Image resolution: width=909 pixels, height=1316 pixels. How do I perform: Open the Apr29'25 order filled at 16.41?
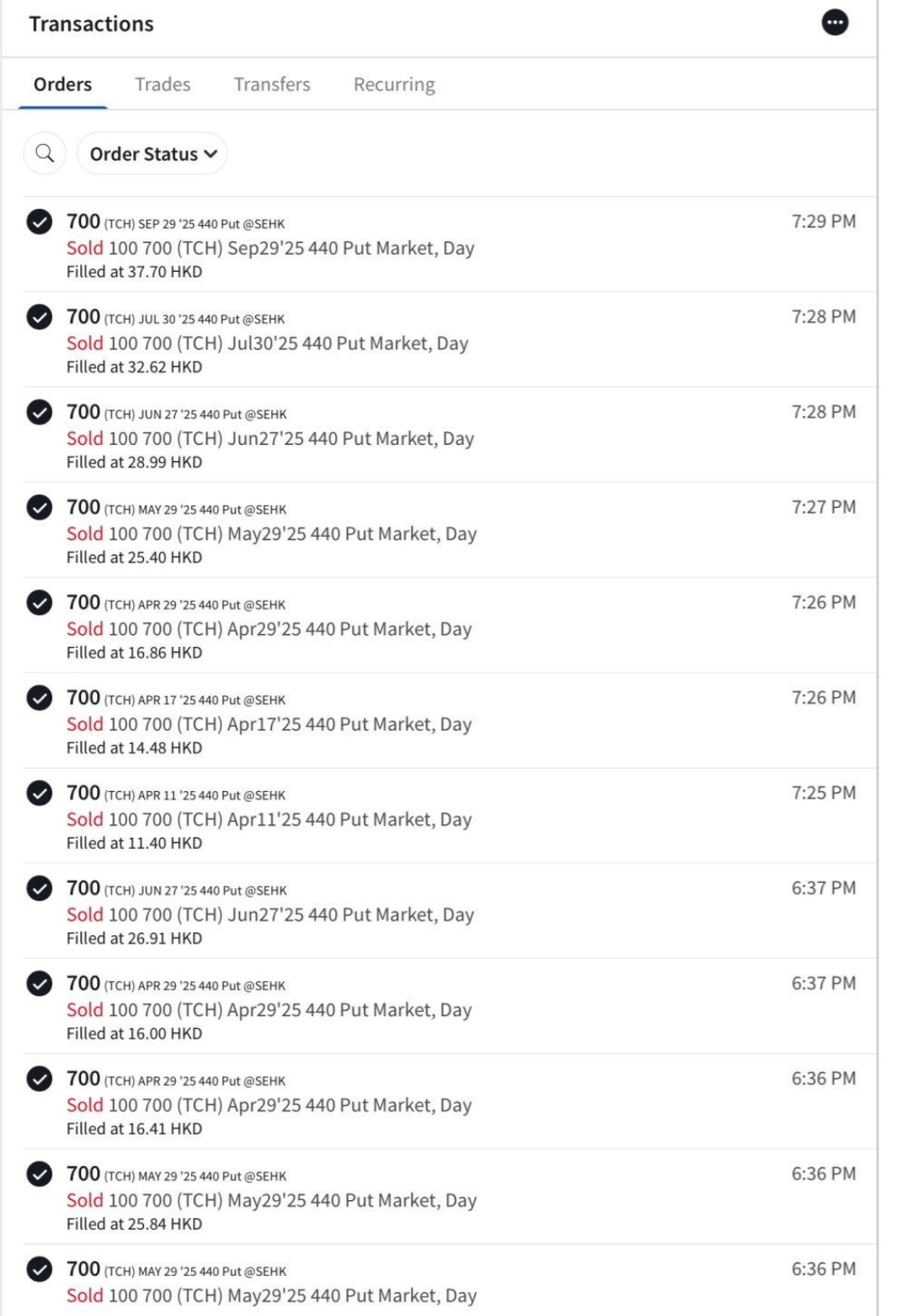tap(439, 1101)
